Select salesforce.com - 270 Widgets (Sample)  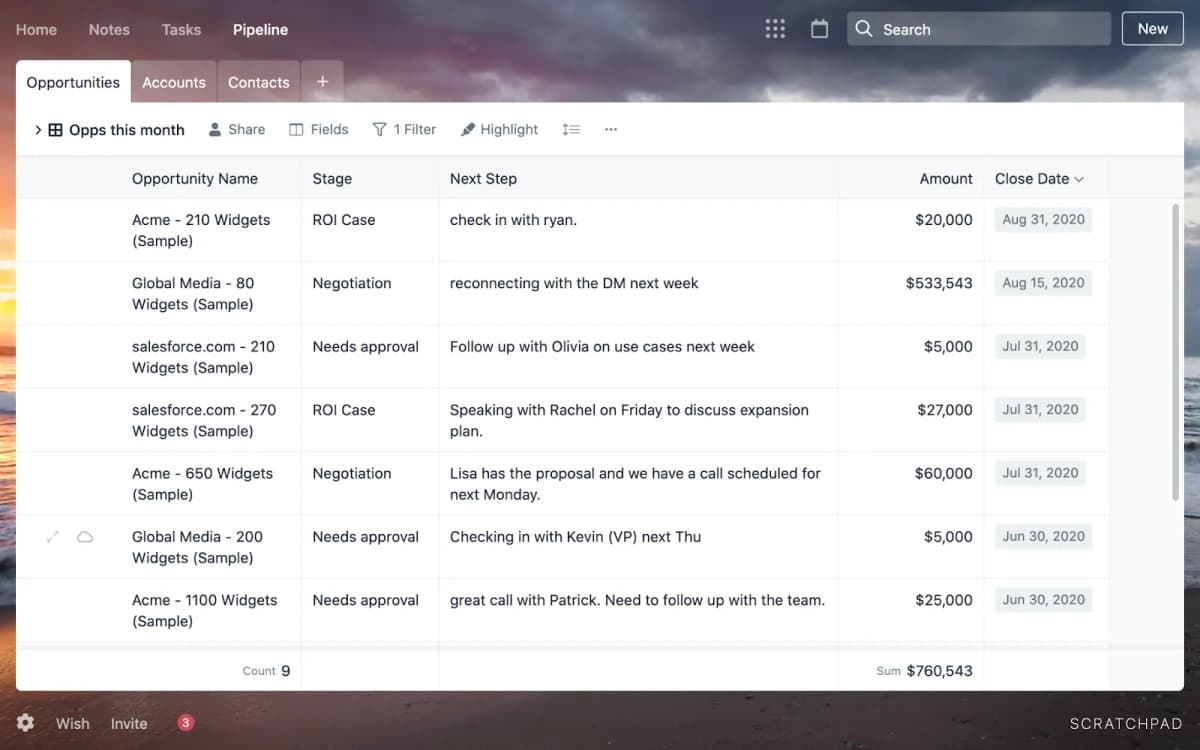point(204,420)
